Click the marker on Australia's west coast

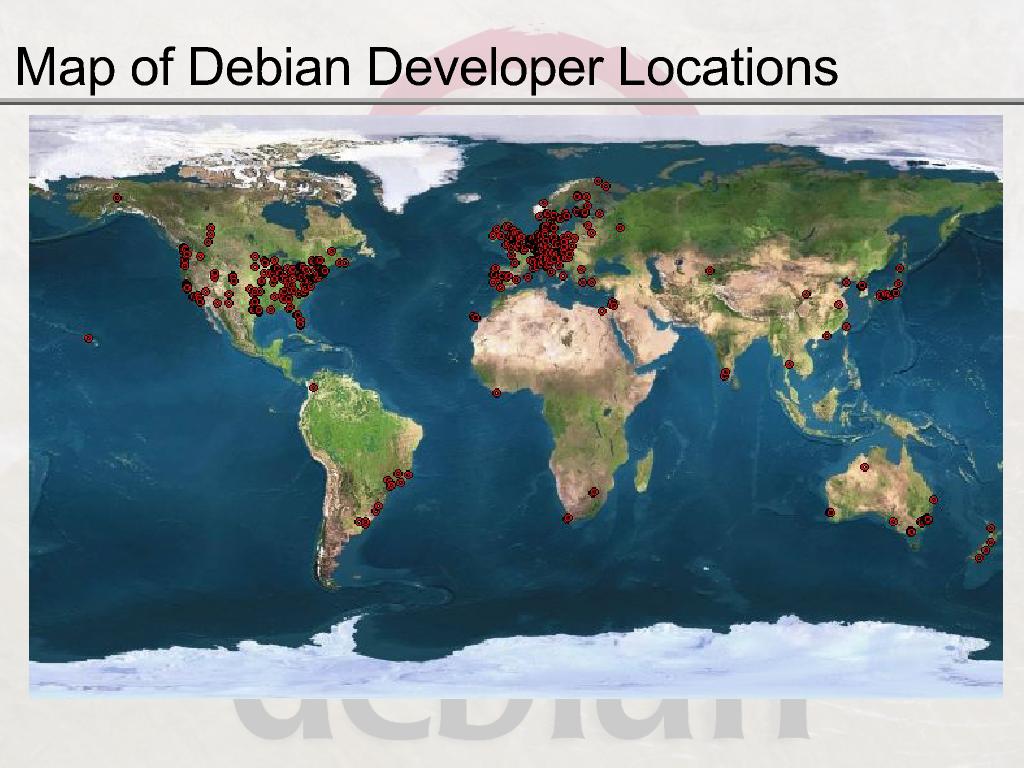830,513
